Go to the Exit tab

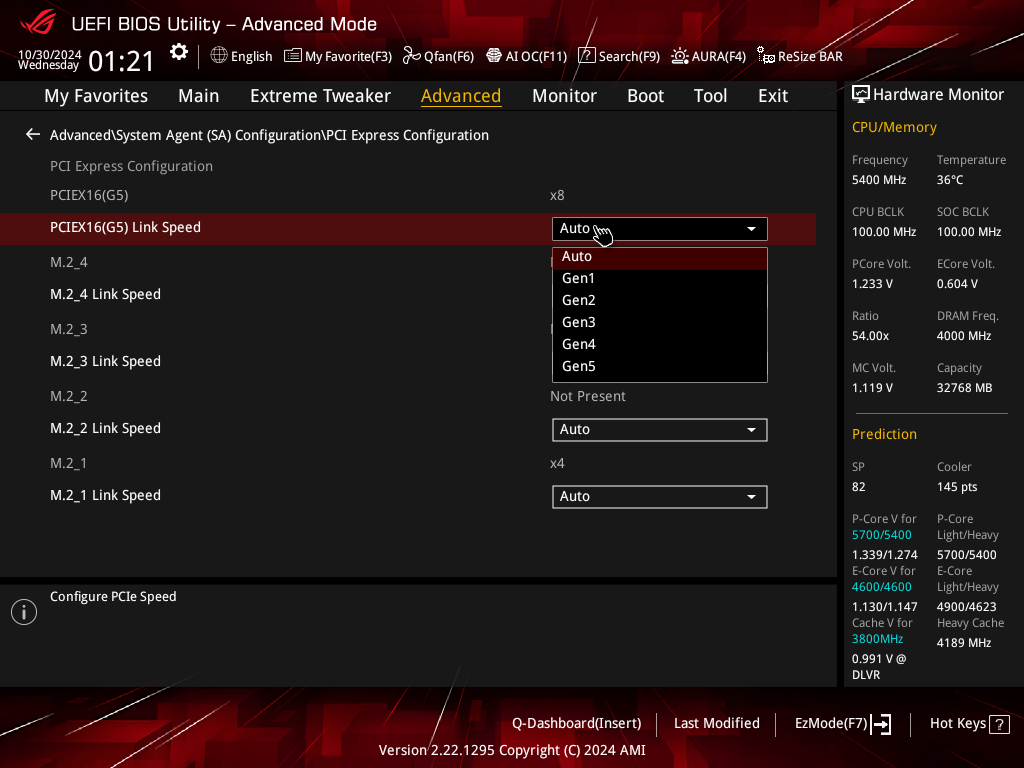(773, 96)
